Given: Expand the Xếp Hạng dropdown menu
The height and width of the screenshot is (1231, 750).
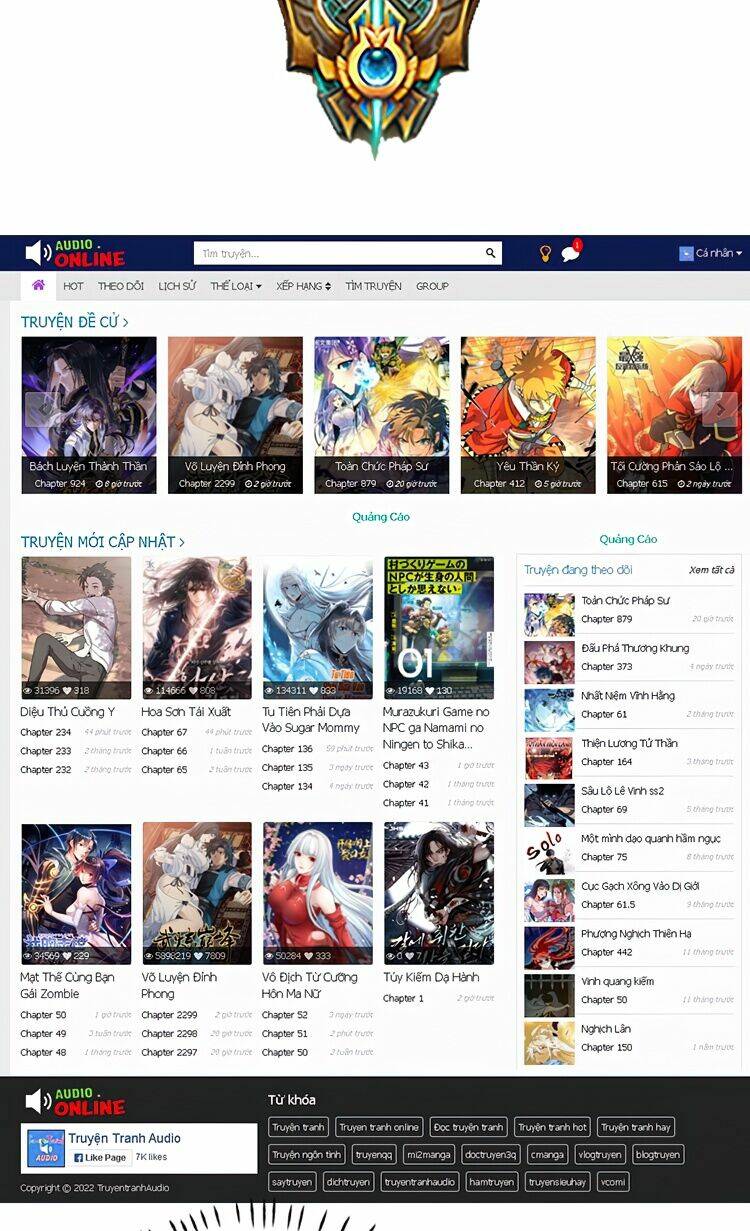Looking at the screenshot, I should pos(304,287).
